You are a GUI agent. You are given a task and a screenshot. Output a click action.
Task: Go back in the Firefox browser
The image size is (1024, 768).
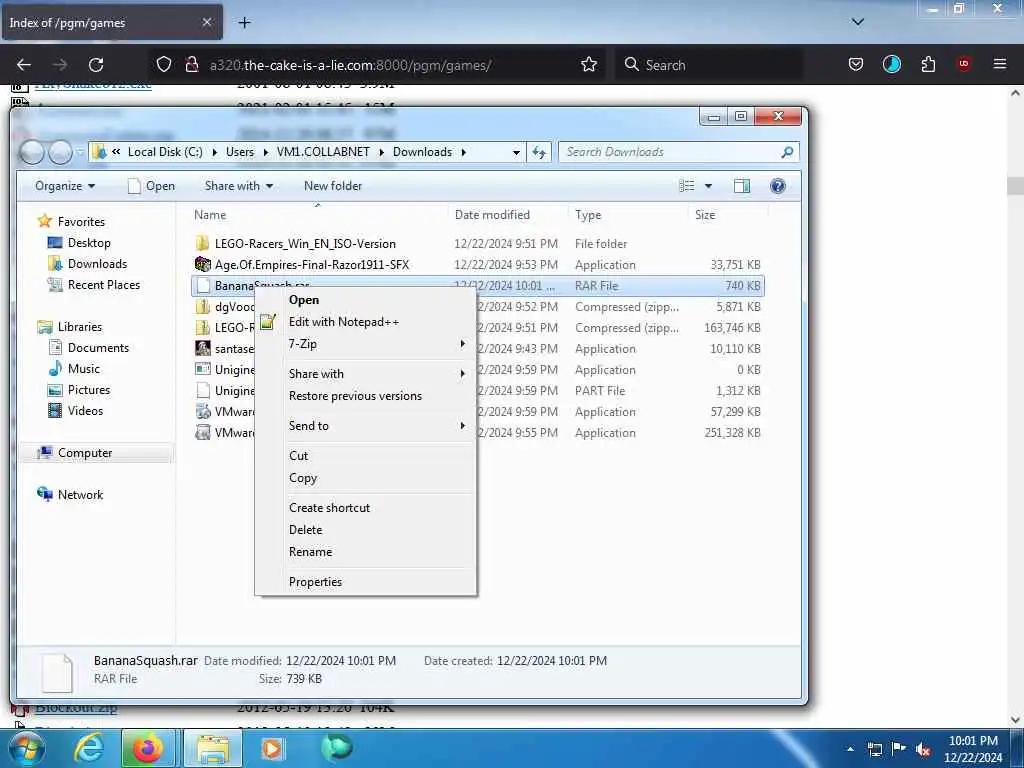[24, 65]
